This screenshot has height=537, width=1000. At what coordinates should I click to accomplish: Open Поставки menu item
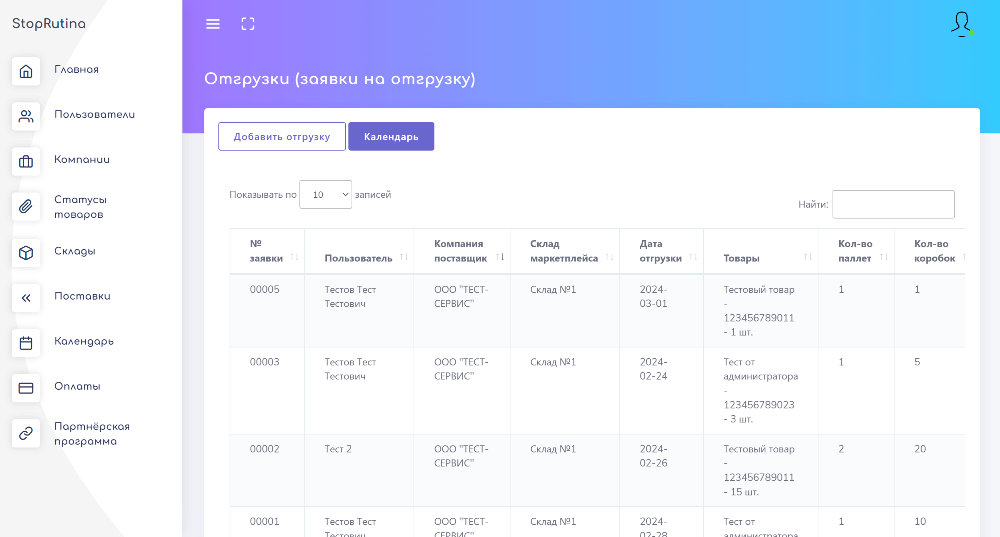82,297
